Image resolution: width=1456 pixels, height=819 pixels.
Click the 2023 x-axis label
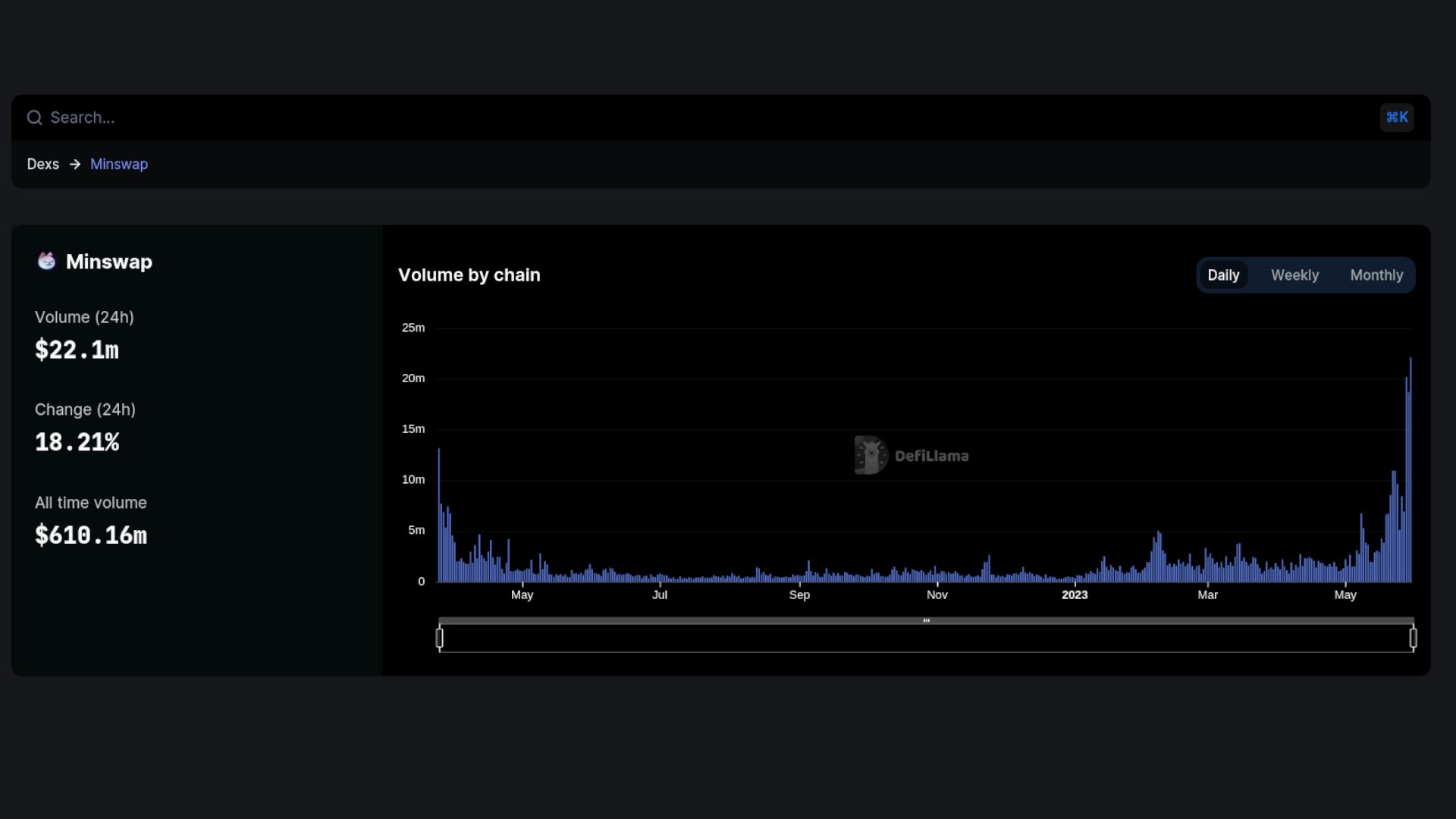(1075, 595)
